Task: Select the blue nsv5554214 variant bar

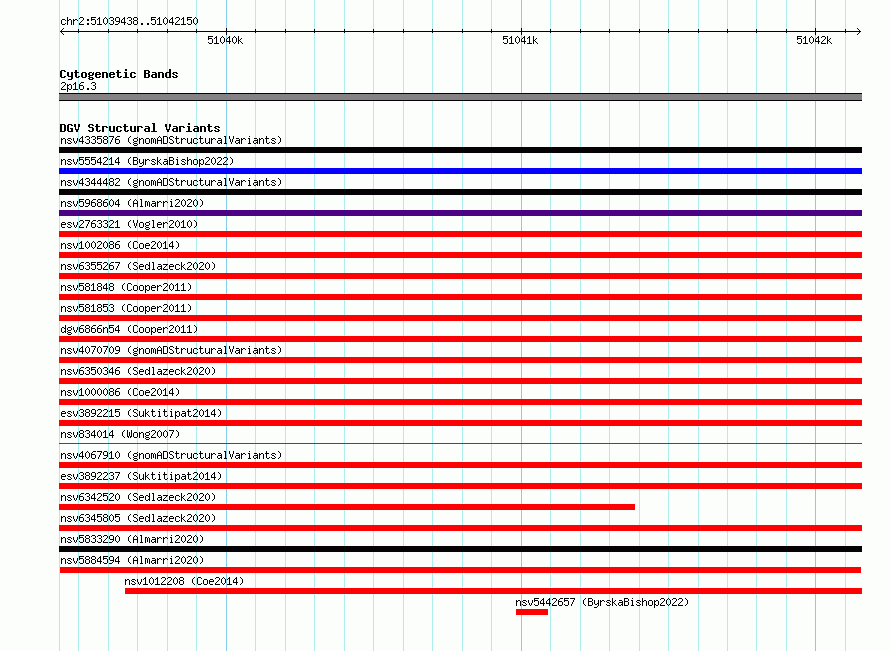Action: click(460, 171)
